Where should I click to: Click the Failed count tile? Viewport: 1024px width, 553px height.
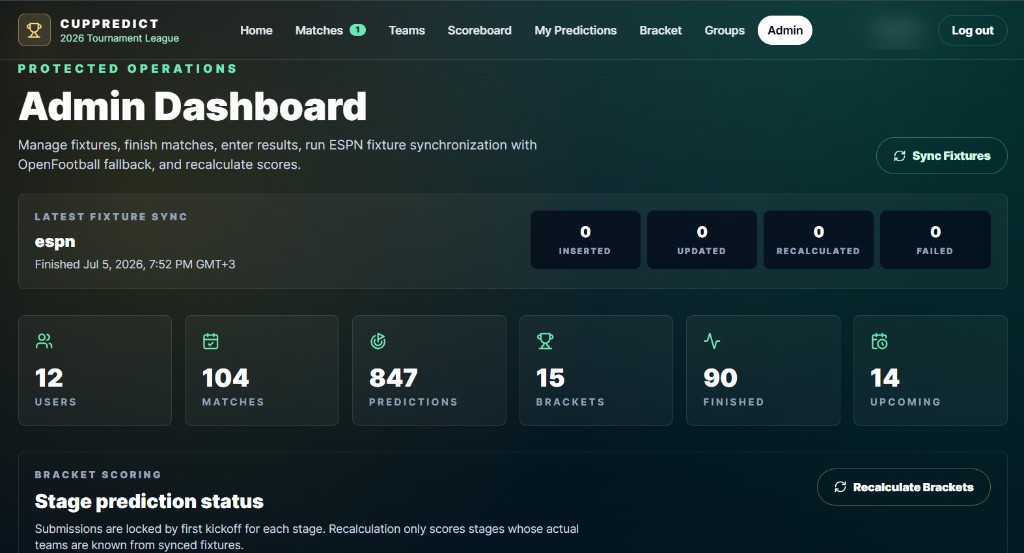pos(935,240)
